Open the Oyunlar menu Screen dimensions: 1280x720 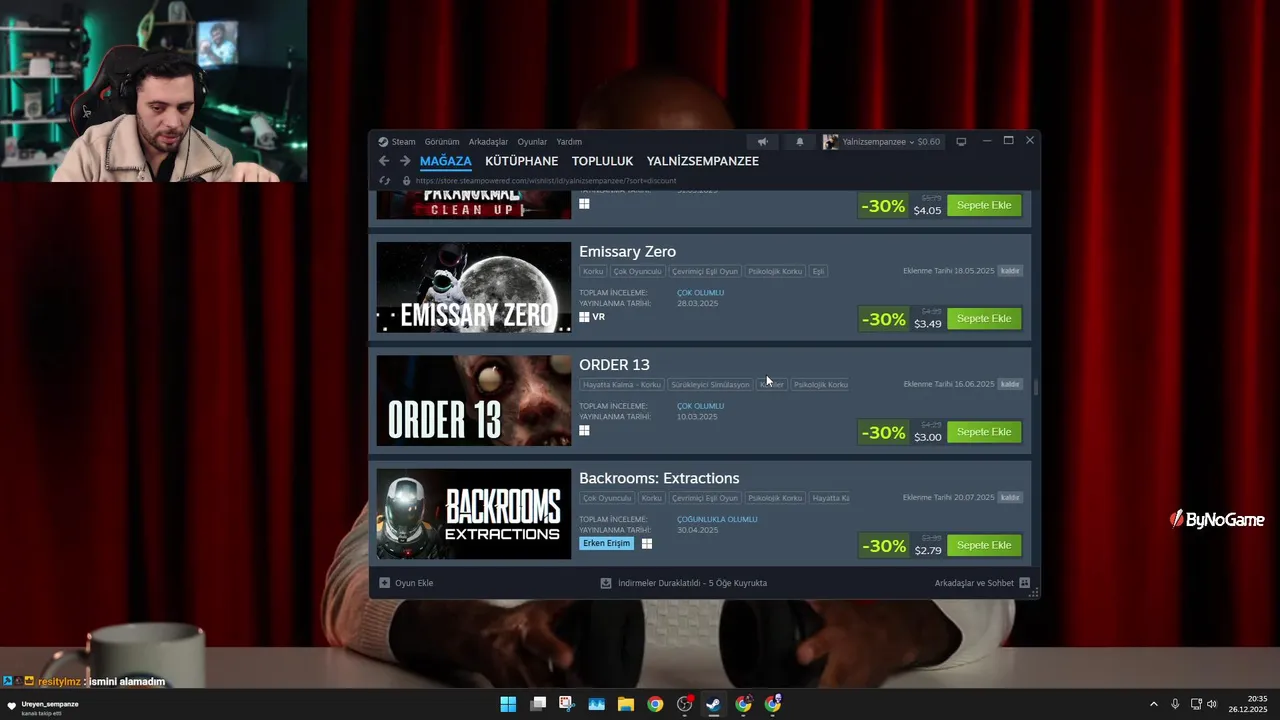pos(532,142)
